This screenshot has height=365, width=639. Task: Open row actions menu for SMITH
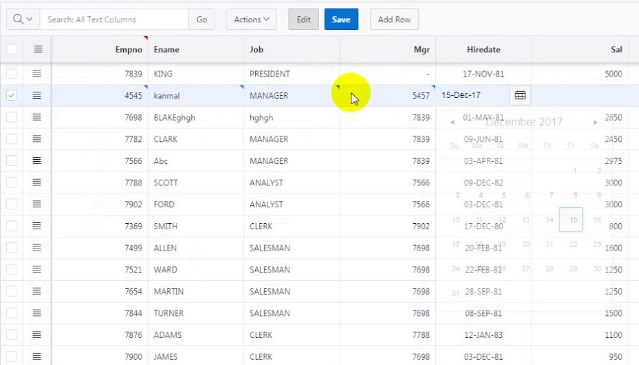(37, 226)
